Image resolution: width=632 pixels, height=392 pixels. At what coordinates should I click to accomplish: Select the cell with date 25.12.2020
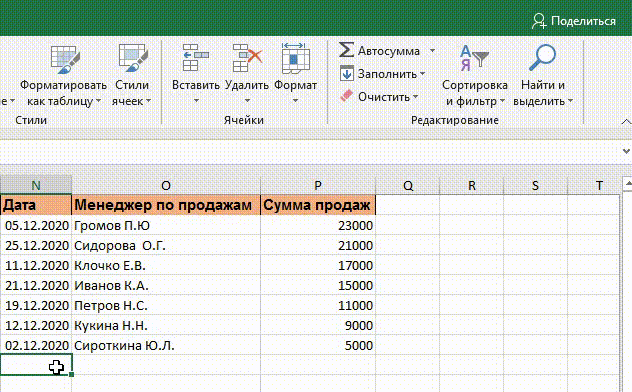36,245
